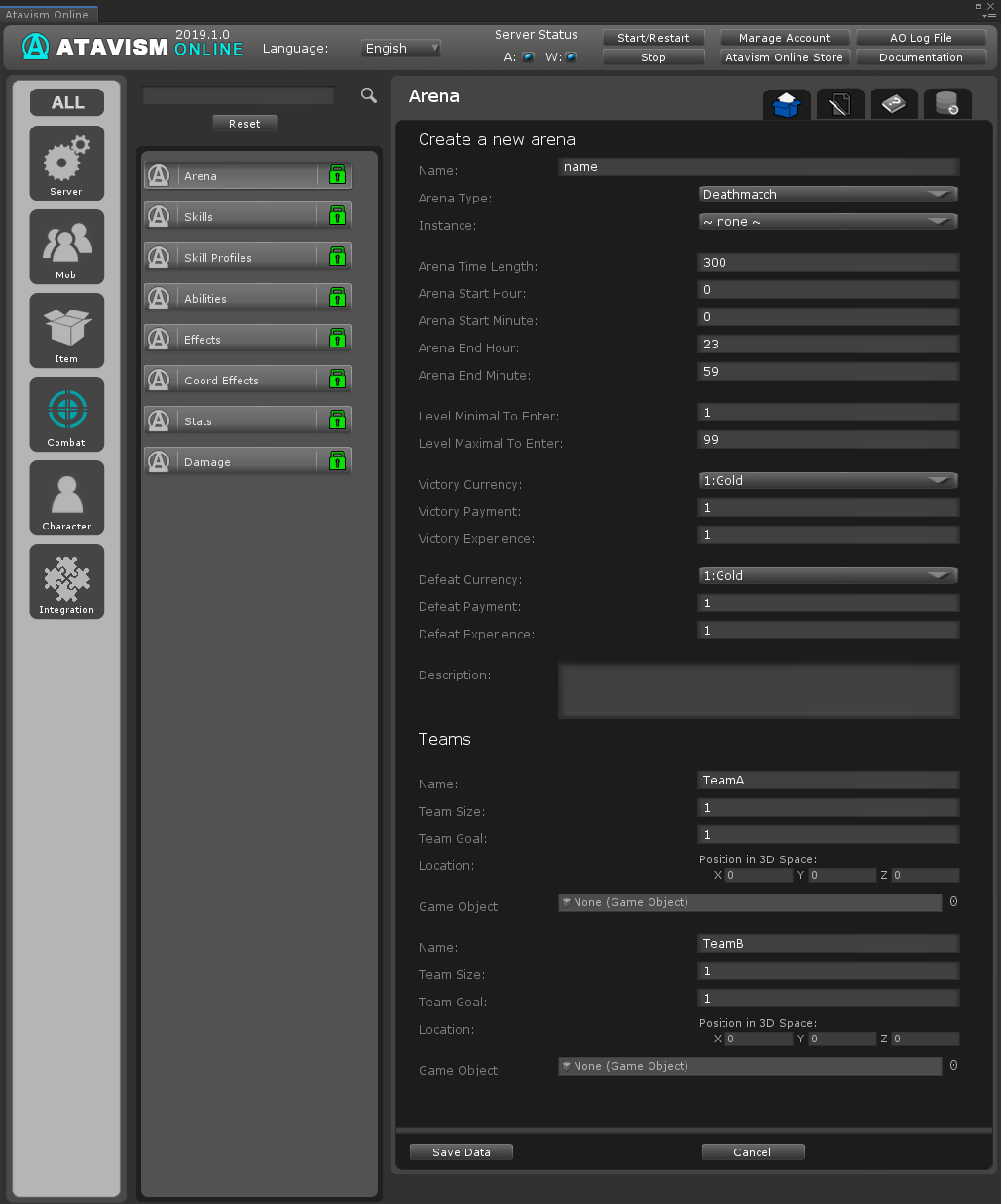
Task: Click the search magnifier icon
Action: coord(369,95)
